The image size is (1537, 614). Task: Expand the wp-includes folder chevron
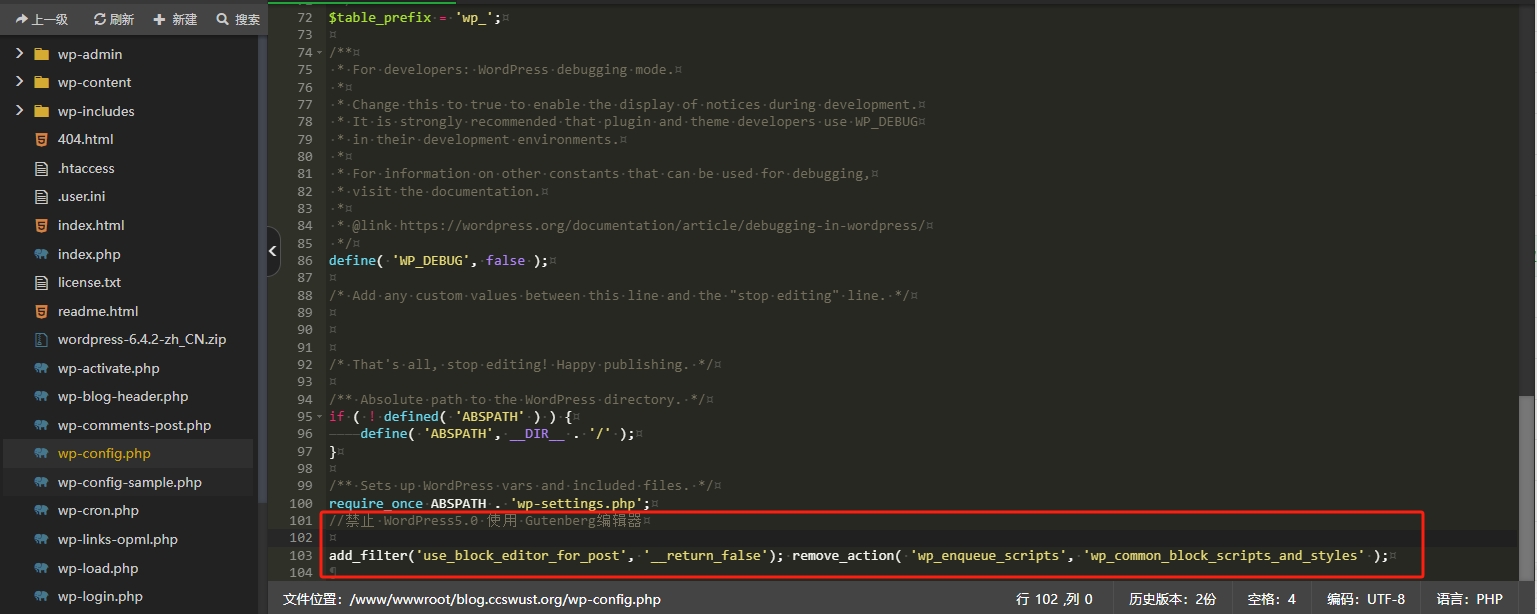point(19,111)
